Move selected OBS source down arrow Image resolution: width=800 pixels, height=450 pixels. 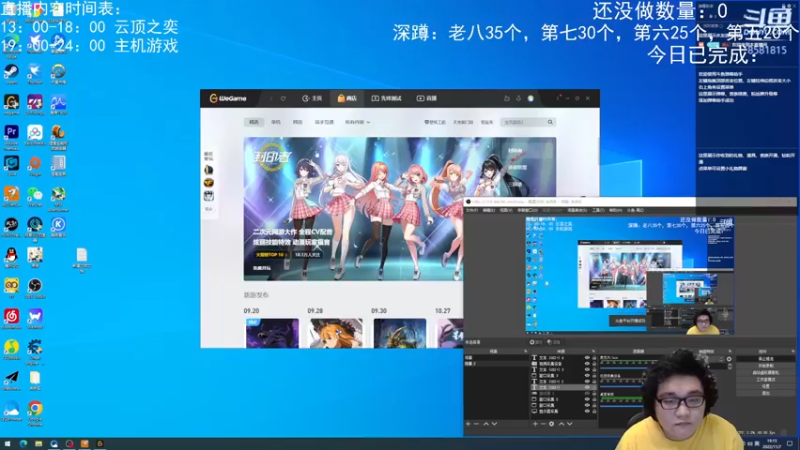[570, 423]
